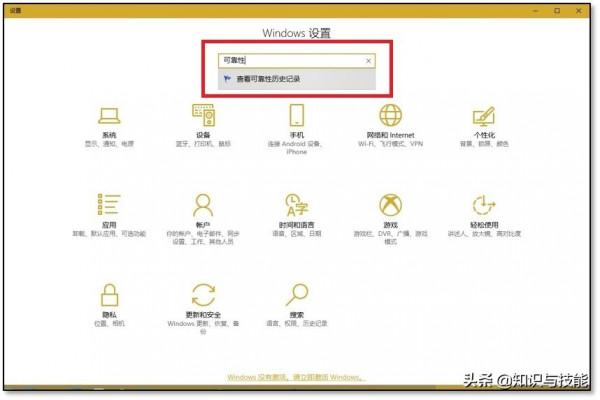
Task: Open the Network & Internet globe icon
Action: (x=390, y=115)
